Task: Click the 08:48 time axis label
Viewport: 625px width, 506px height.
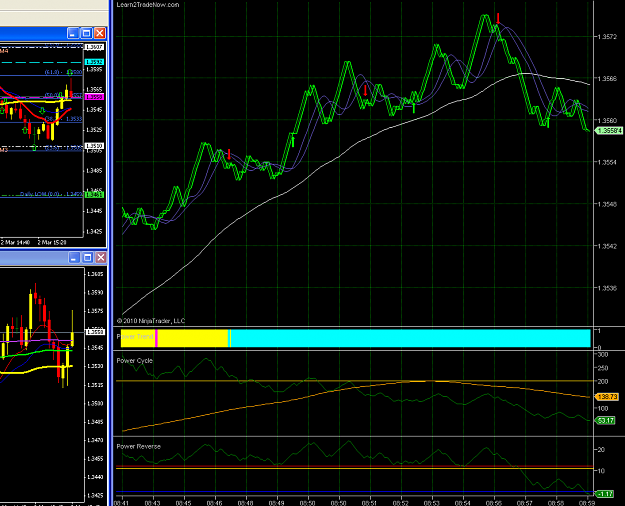Action: [246, 503]
